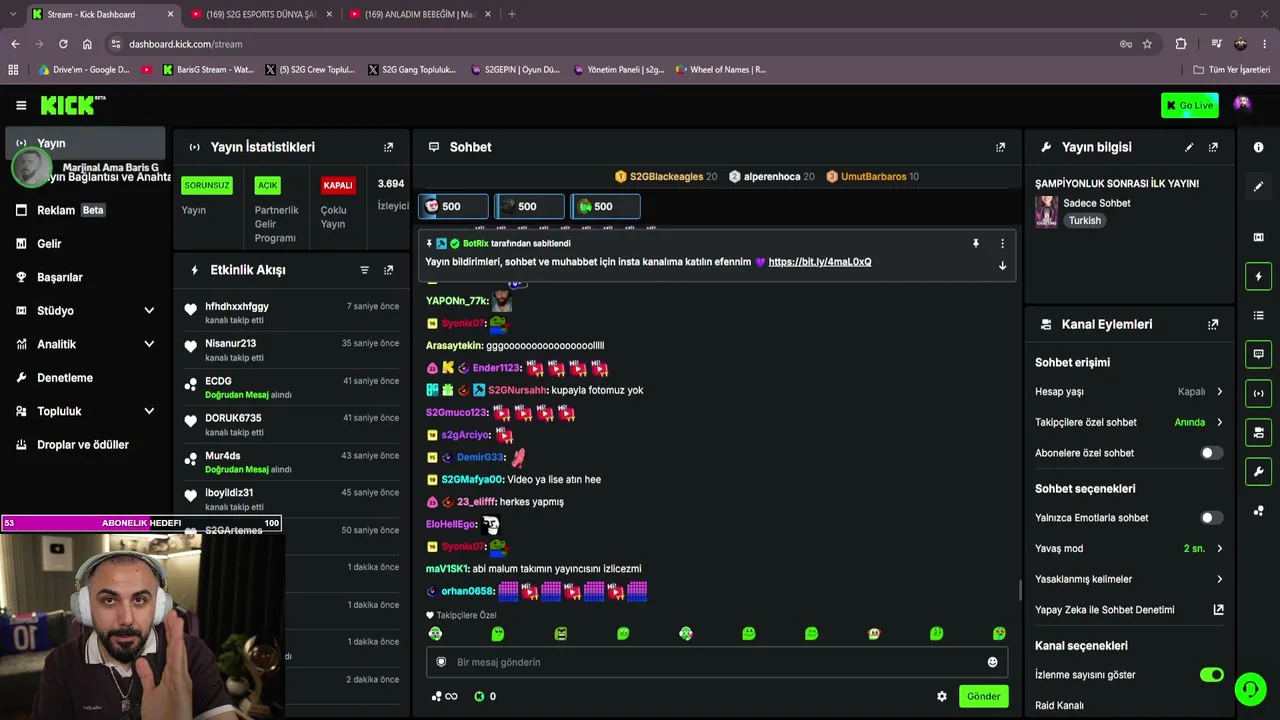Pop out the Yayın bilgisi panel

(x=1213, y=147)
